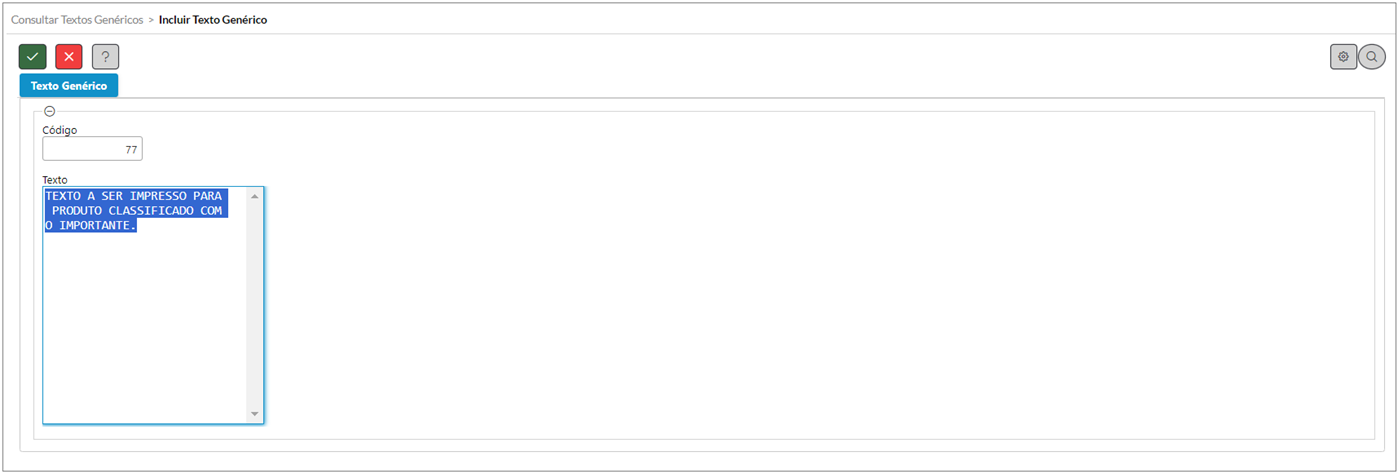Click the textarea scrollbar down arrow
The height and width of the screenshot is (474, 1398).
[254, 413]
